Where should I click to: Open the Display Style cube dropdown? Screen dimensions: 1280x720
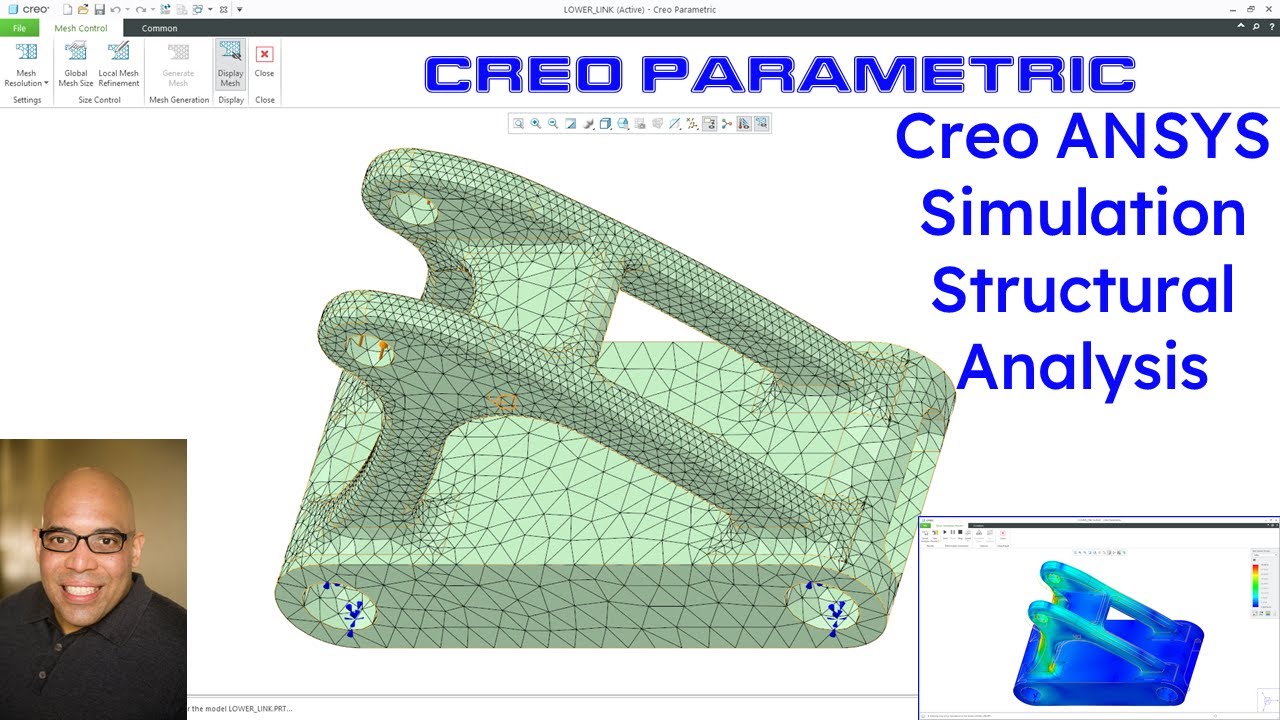click(x=605, y=124)
